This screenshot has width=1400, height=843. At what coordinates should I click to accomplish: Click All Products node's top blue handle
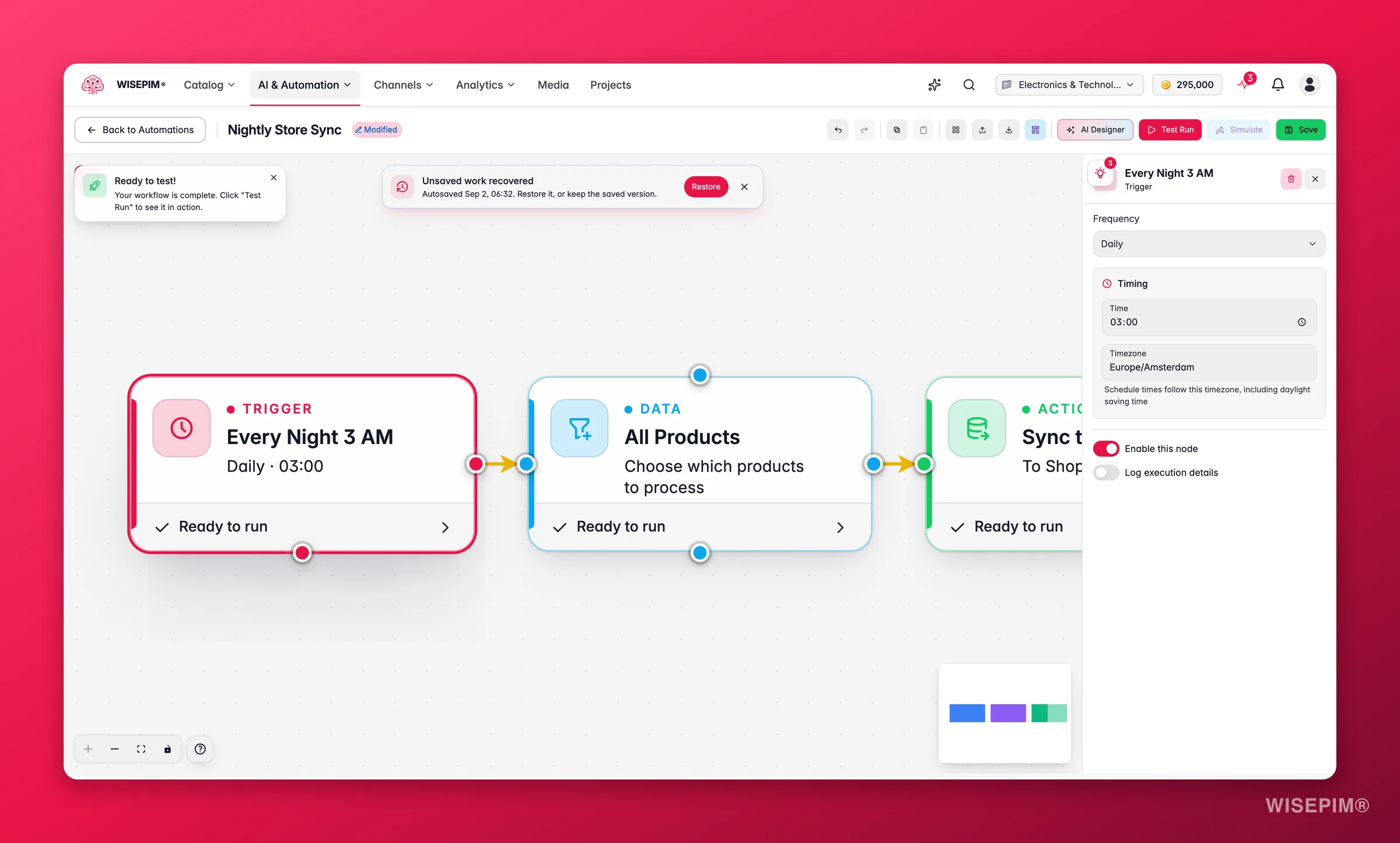point(699,375)
